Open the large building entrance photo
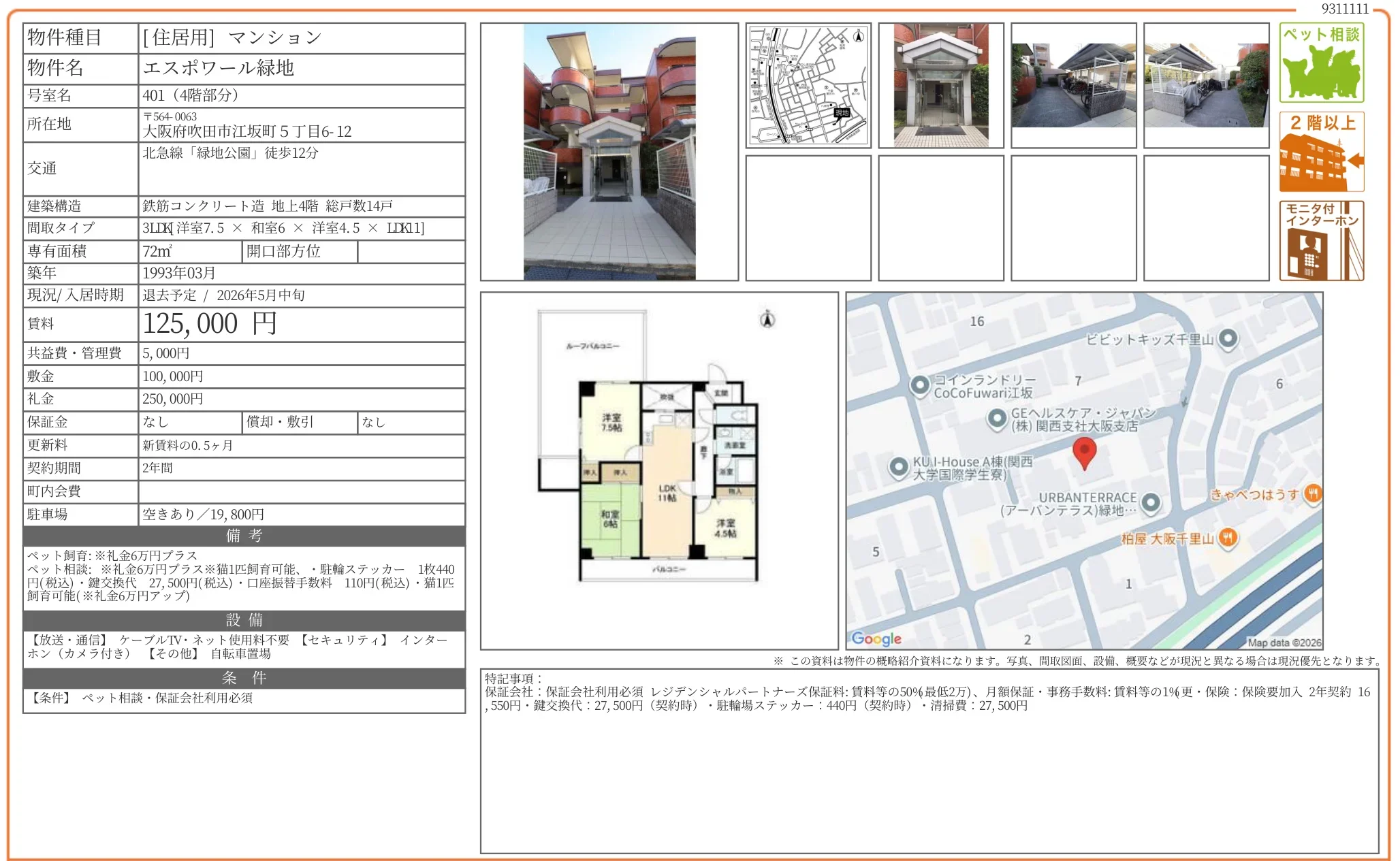Viewport: 1400px width, 861px height. click(609, 152)
